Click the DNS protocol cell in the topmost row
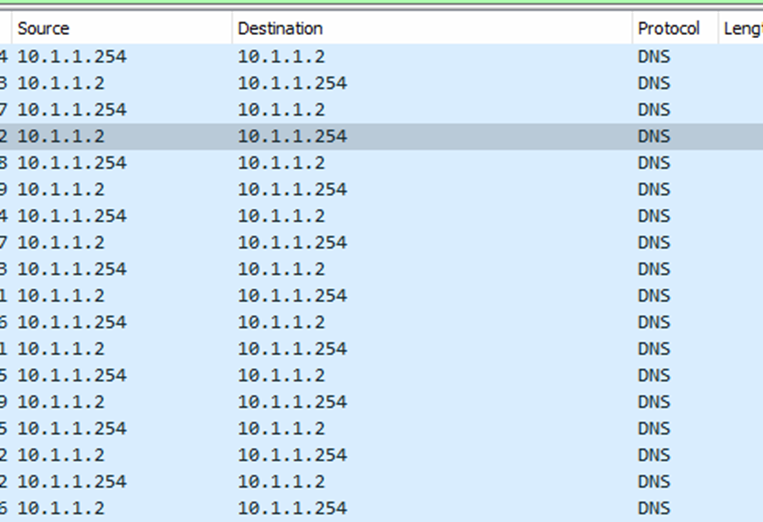 pyautogui.click(x=654, y=57)
